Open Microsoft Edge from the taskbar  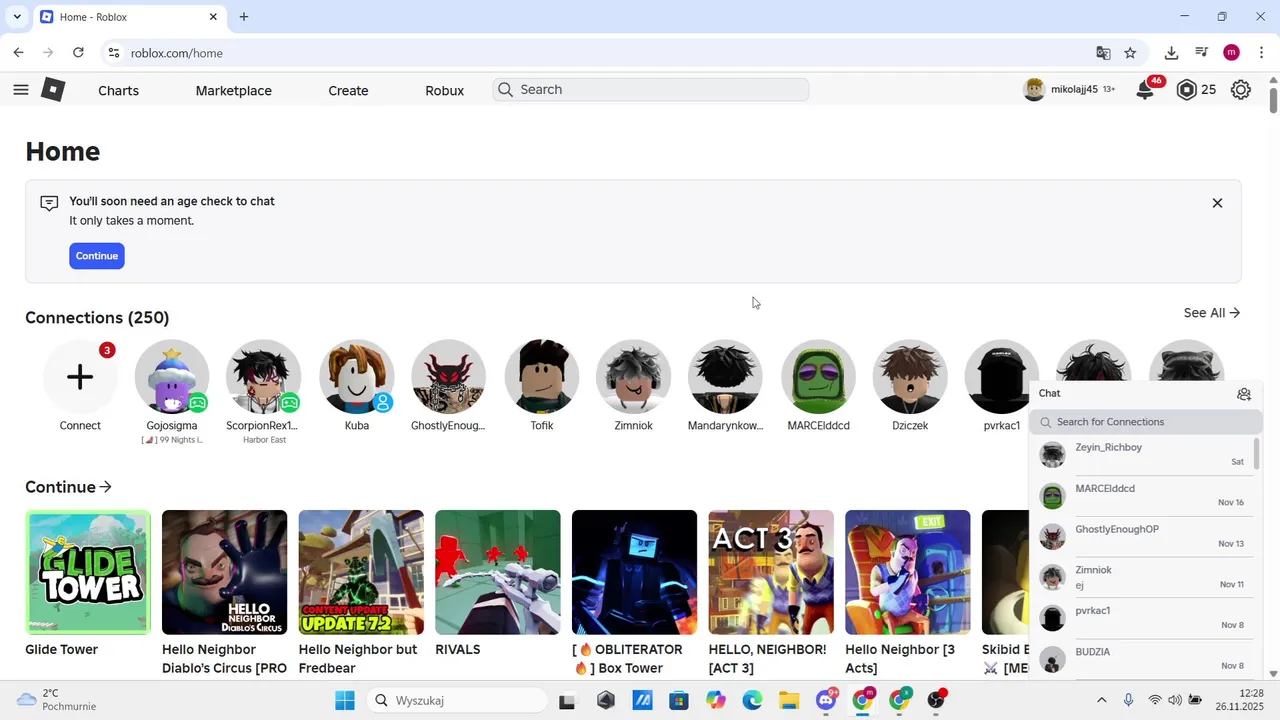coord(752,700)
